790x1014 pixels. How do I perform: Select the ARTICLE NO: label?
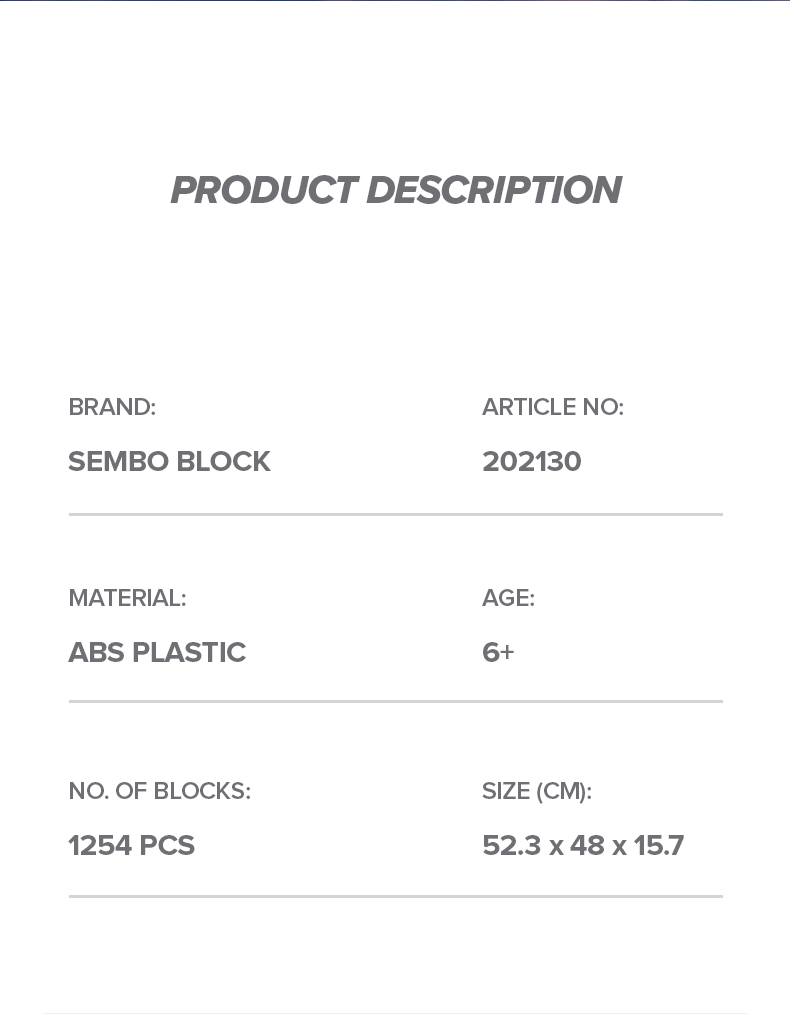553,407
